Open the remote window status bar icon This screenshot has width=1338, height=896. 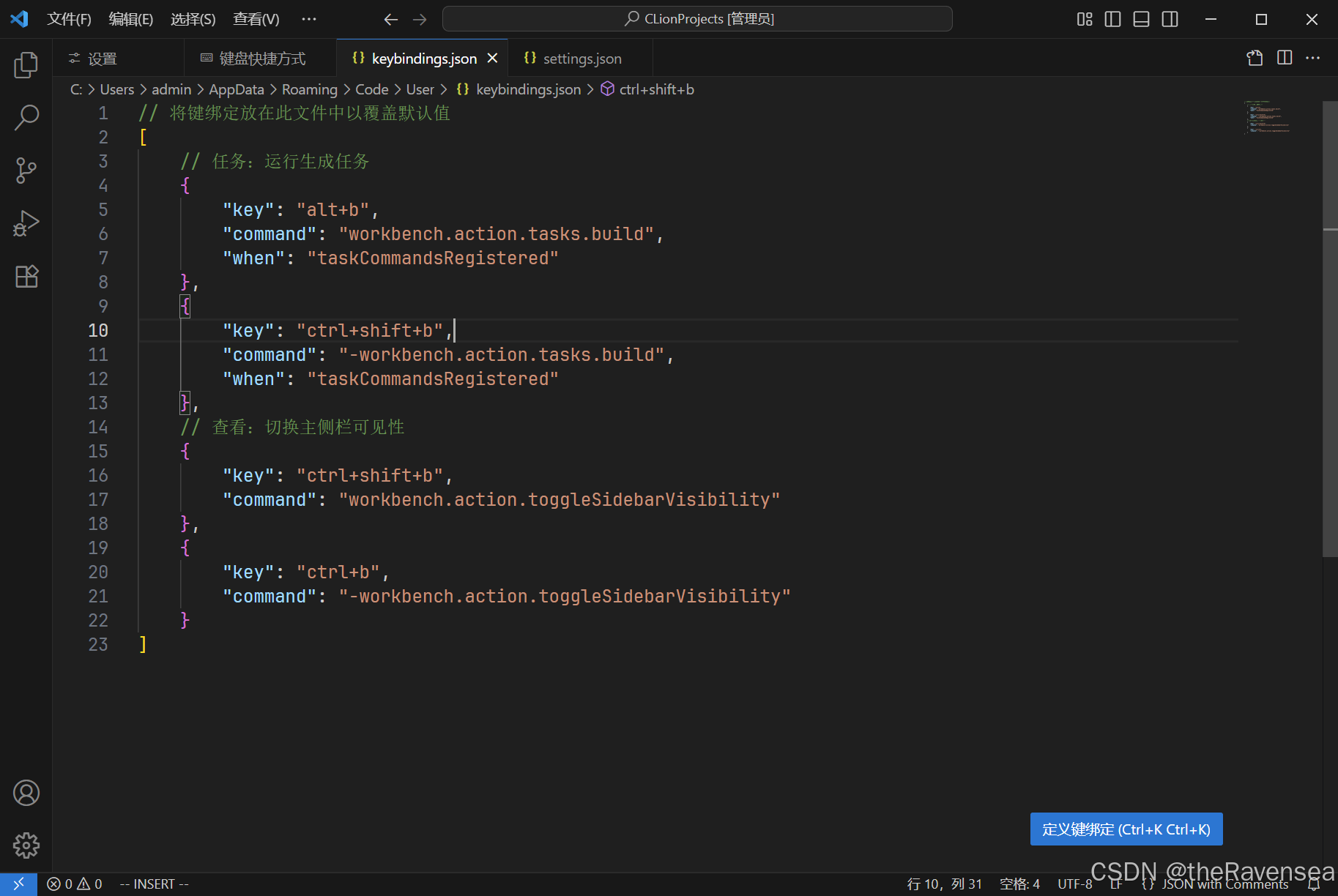pos(18,884)
